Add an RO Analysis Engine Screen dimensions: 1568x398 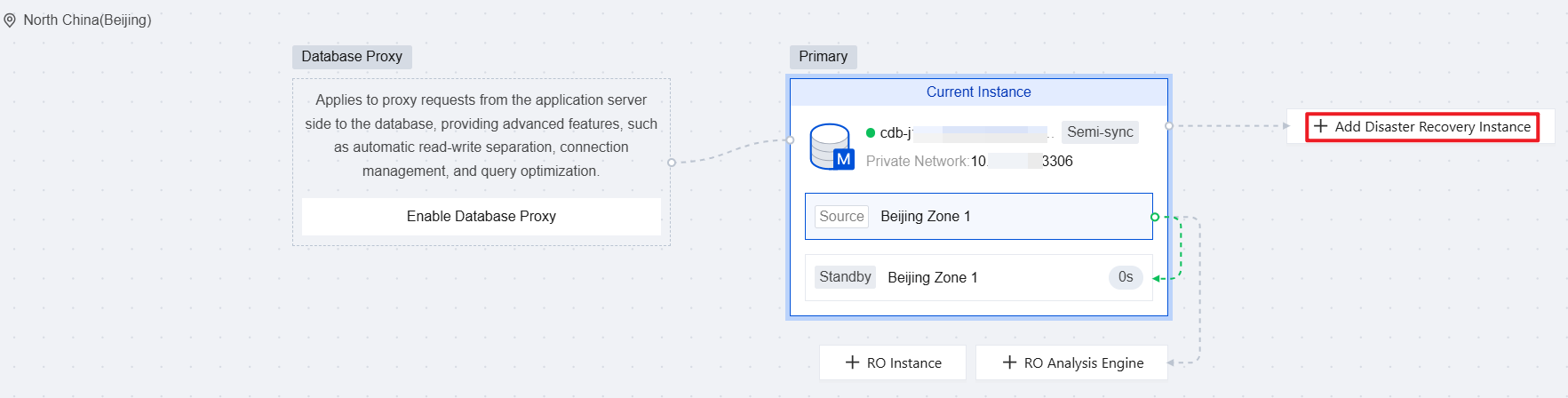point(1071,362)
